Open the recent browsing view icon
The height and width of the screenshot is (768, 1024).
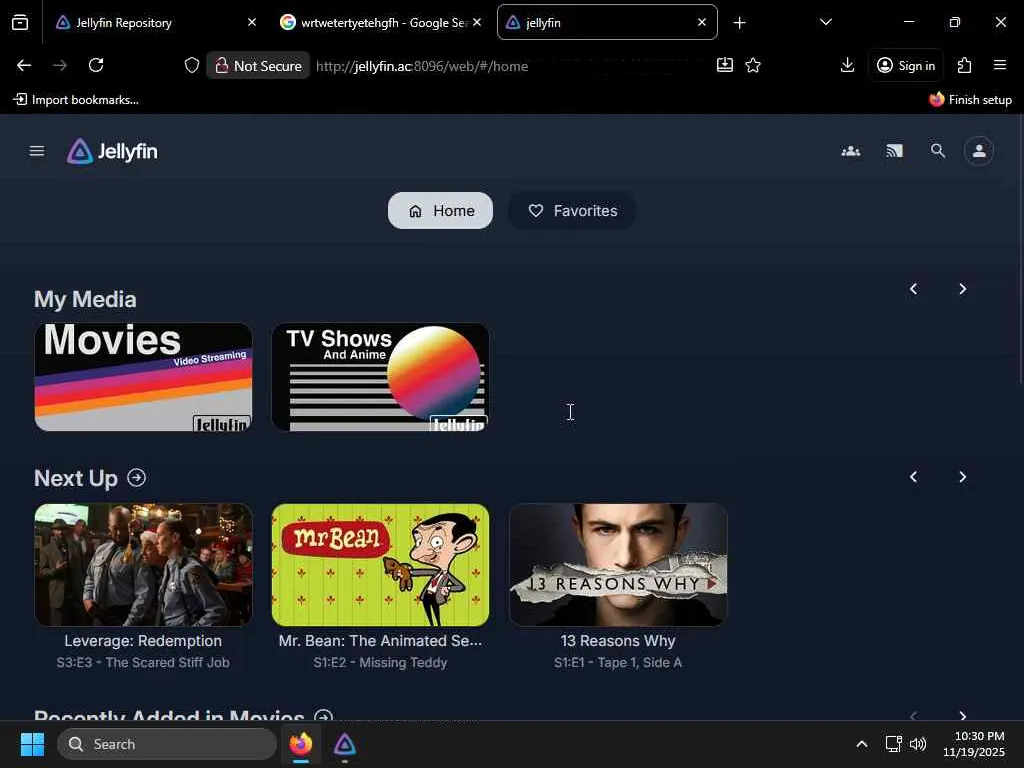coord(20,22)
